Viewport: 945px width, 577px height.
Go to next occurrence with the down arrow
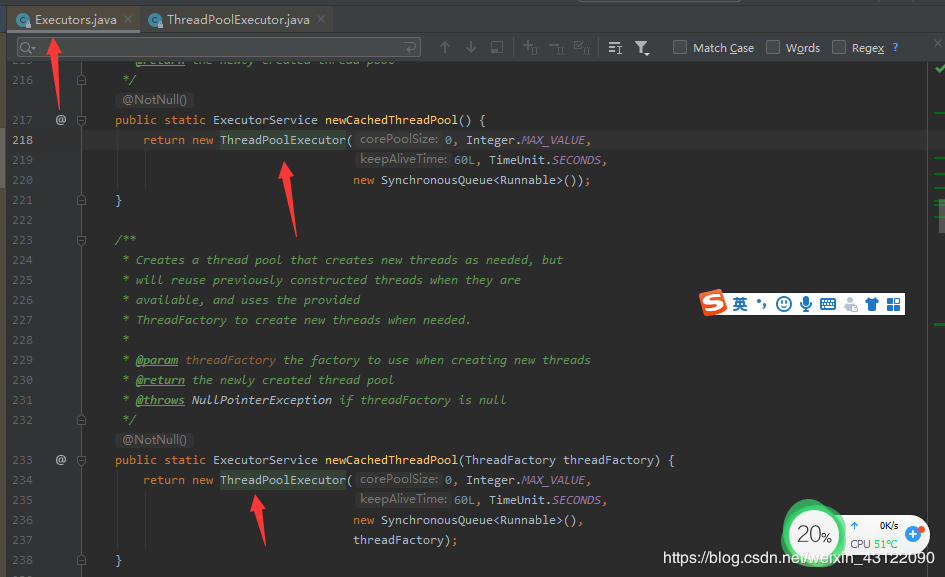pyautogui.click(x=471, y=47)
